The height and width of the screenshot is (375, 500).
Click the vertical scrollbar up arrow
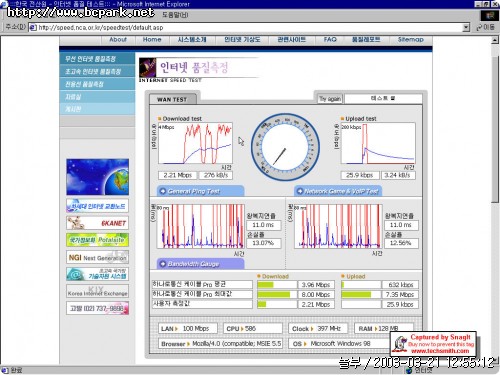pos(495,40)
